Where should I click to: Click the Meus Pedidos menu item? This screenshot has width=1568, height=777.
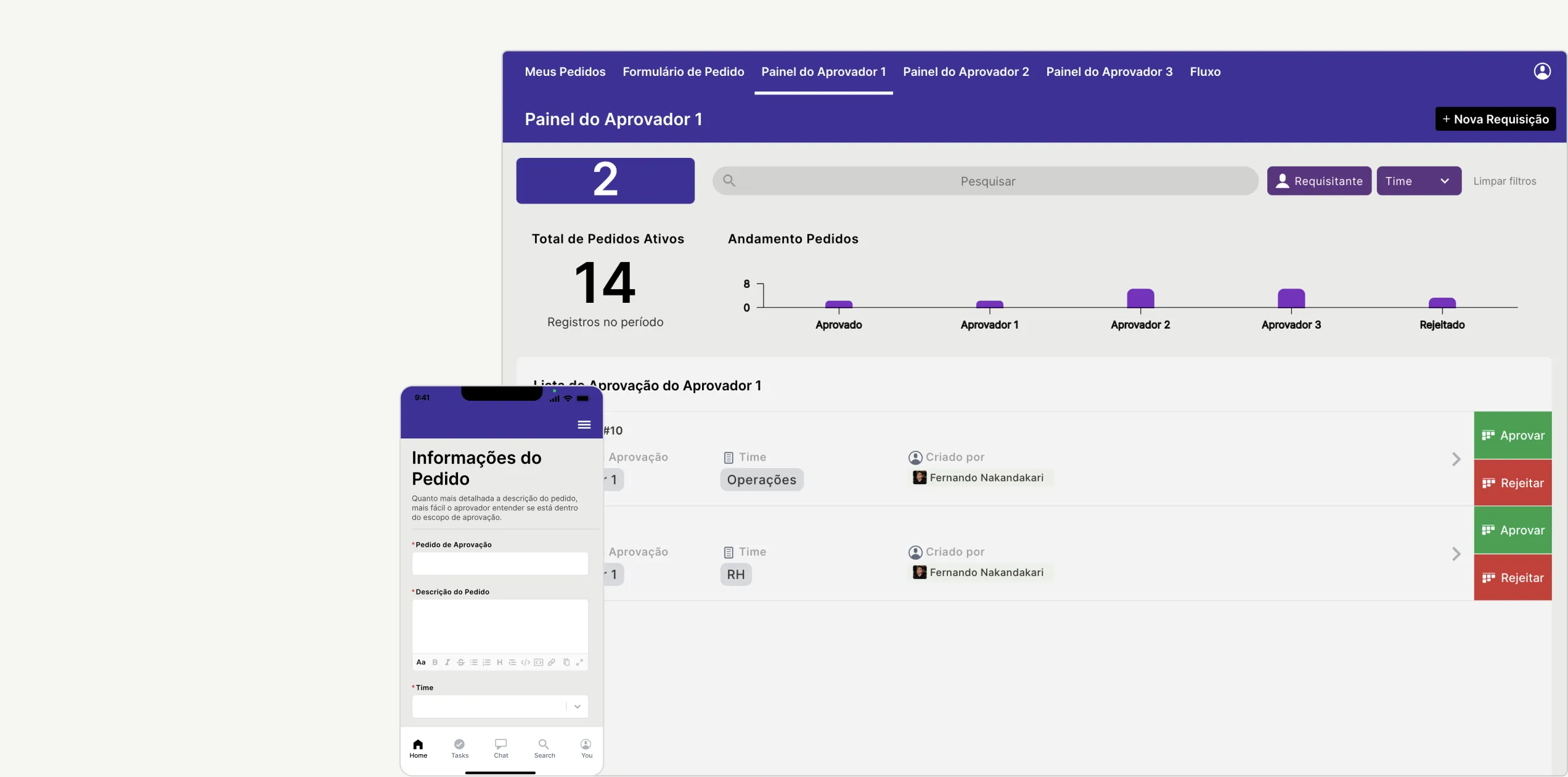(565, 72)
